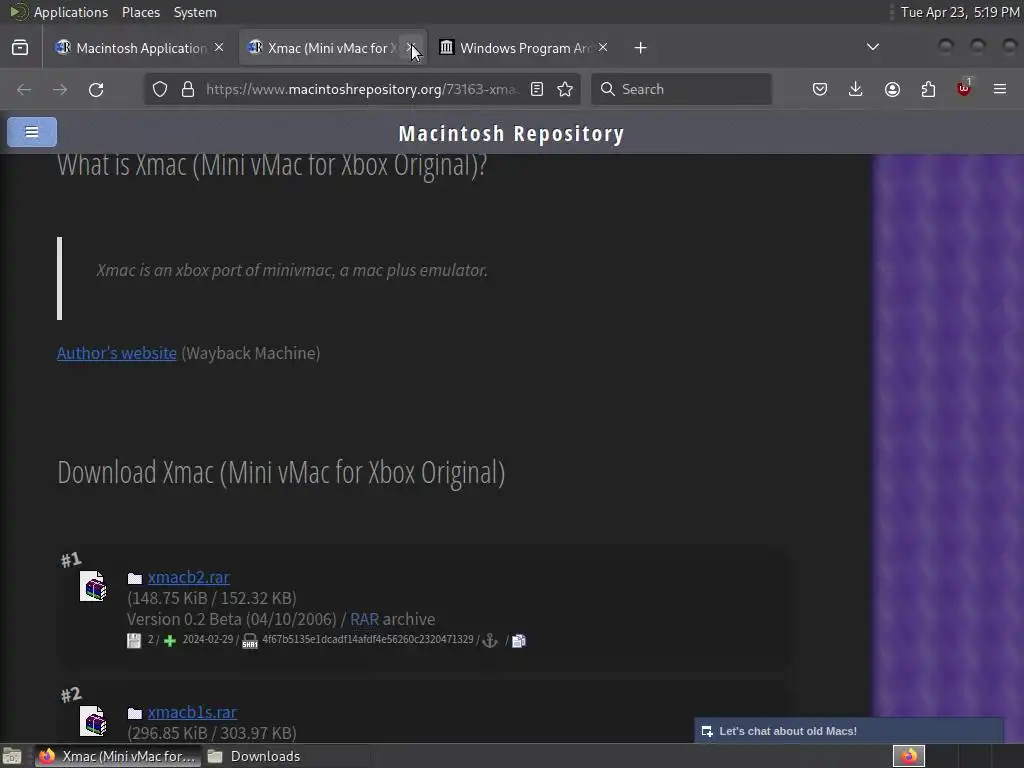Click folder icon beside xmacb2.rar
Screen dimensions: 1024x768
(135, 579)
